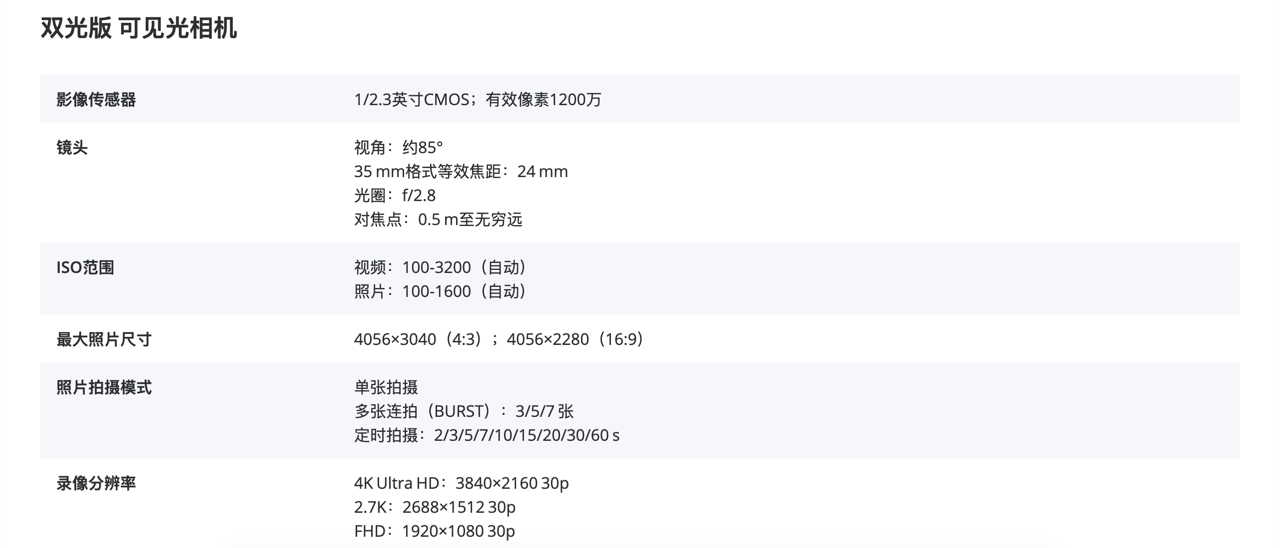This screenshot has height=548, width=1280.
Task: Click the 1/2.3英寸CMOS sensor value text
Action: [x=478, y=99]
